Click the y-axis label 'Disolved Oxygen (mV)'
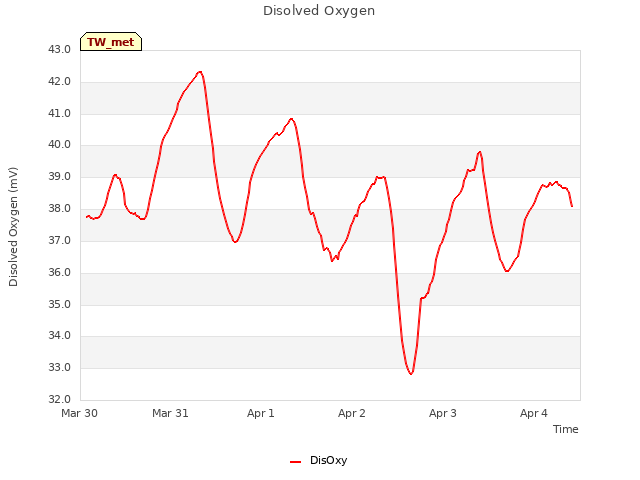The width and height of the screenshot is (640, 480). pos(13,227)
